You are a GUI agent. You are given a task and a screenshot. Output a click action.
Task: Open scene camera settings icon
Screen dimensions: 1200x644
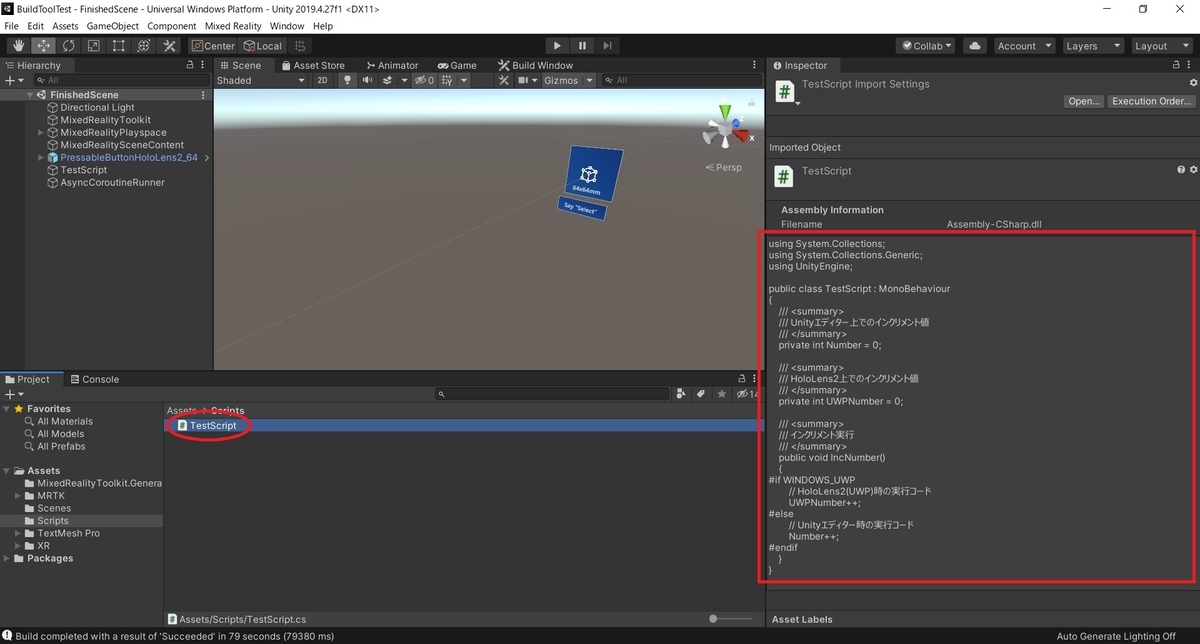[x=525, y=80]
